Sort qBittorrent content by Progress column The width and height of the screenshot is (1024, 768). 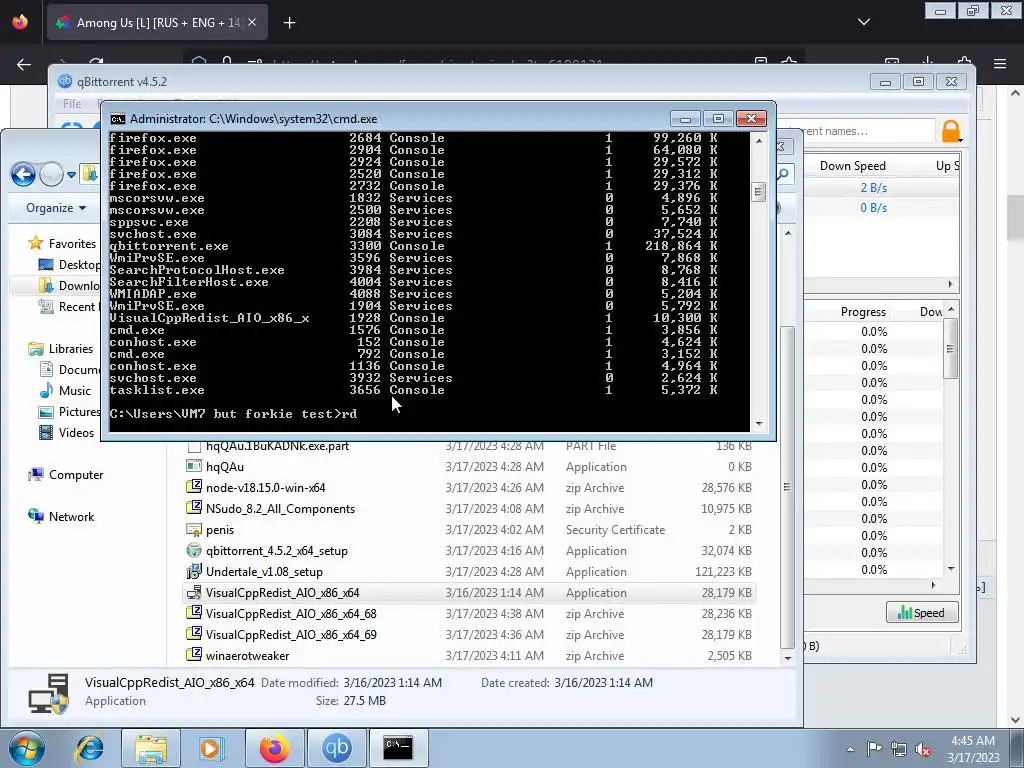coord(863,312)
